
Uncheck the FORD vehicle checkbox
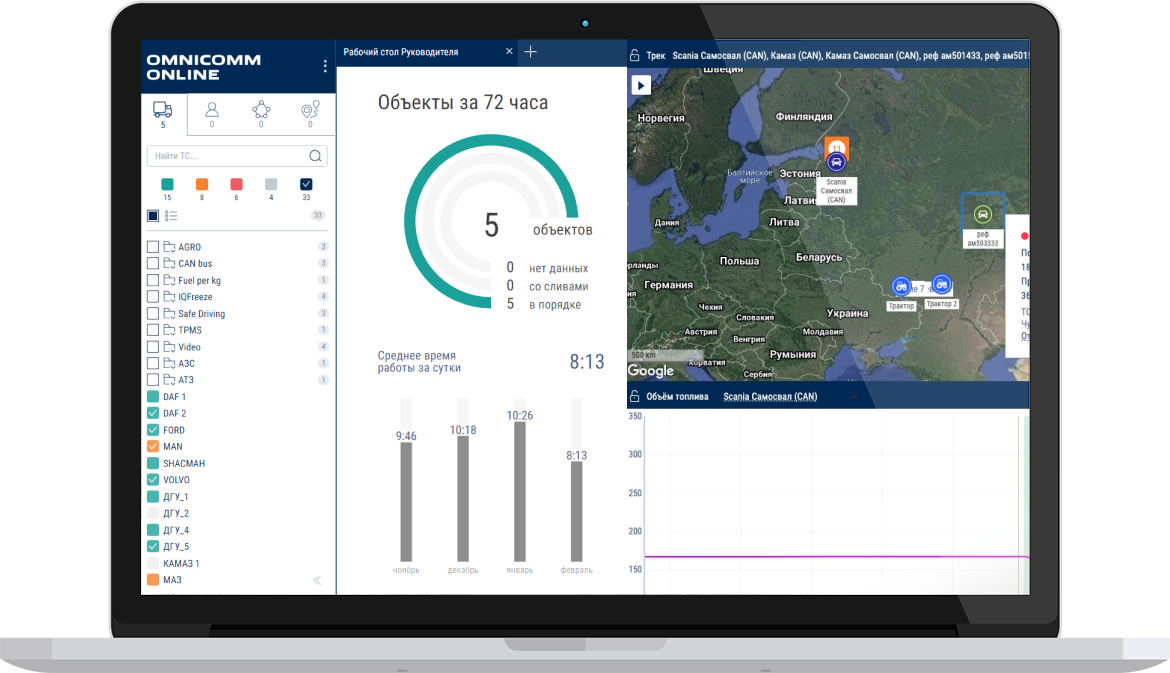[x=153, y=430]
